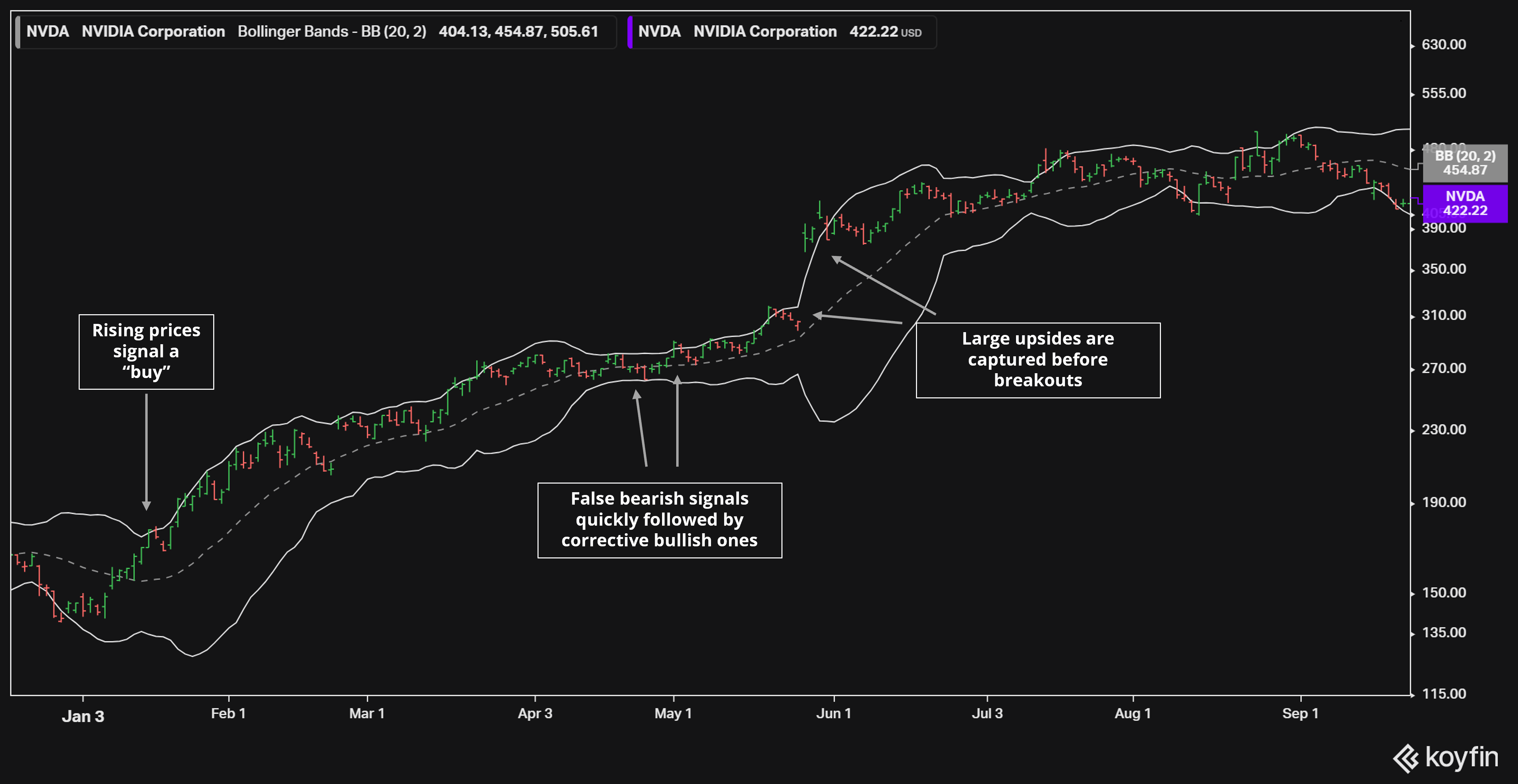Screen dimensions: 1518x784
Task: Click the Feb 1 date axis label
Action: (228, 713)
